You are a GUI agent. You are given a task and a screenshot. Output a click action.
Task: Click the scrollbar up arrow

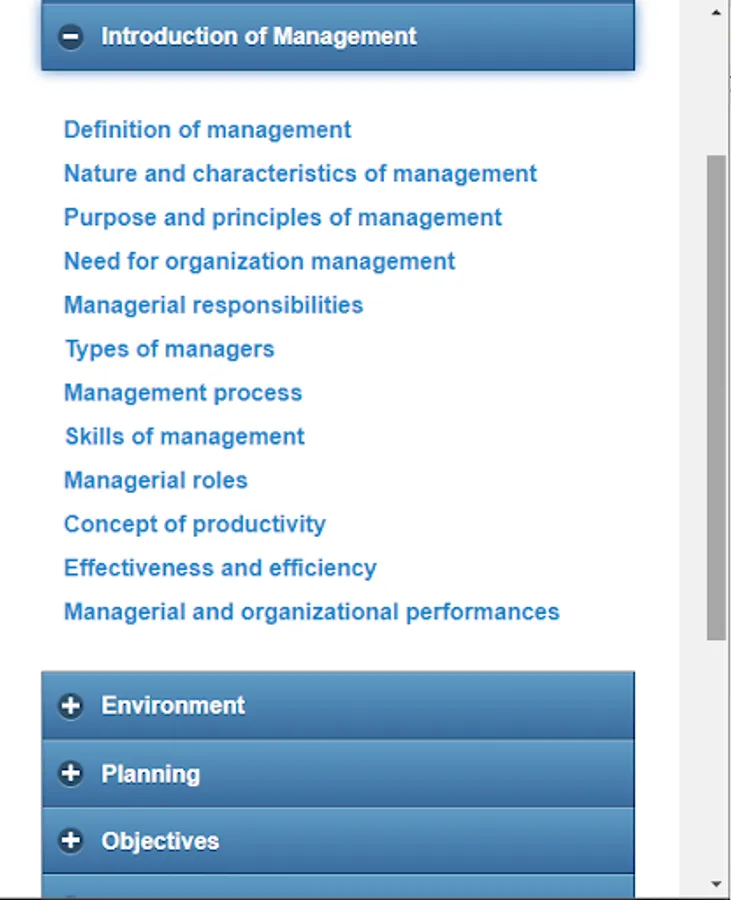(716, 13)
